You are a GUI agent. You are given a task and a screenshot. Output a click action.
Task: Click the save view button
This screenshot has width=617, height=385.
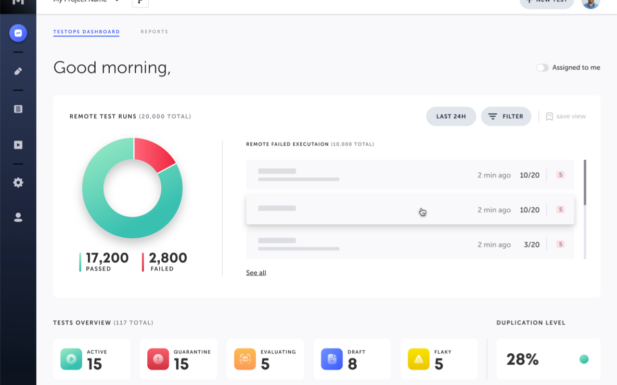566,117
